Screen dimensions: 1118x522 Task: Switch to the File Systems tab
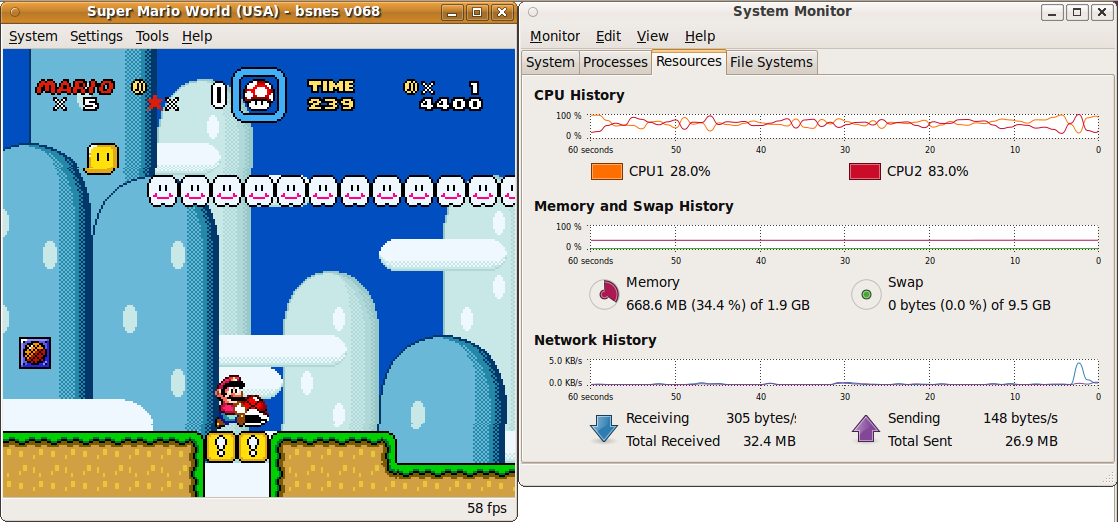pyautogui.click(x=771, y=62)
